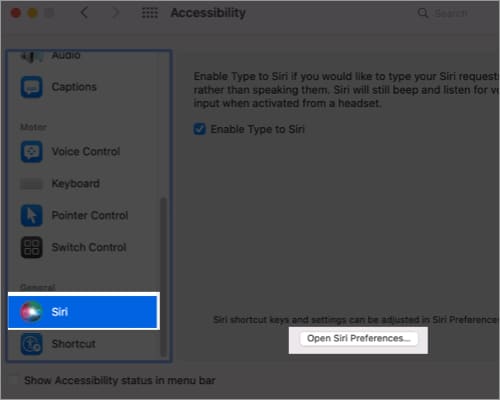This screenshot has width=500, height=400.
Task: Open Siri Preferences button
Action: [x=359, y=339]
